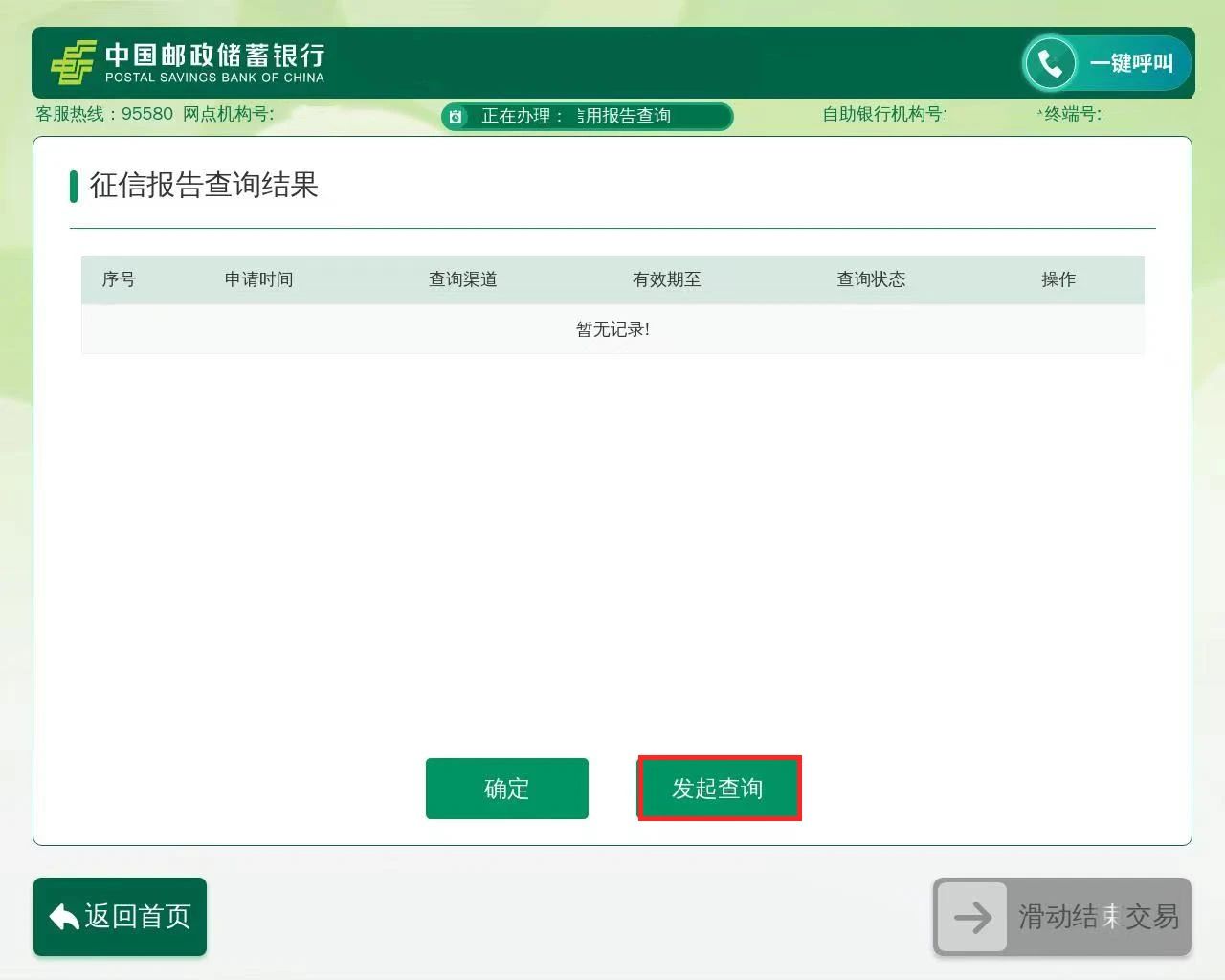Tap the 返回首页 text label
The image size is (1225, 980).
coord(138,917)
